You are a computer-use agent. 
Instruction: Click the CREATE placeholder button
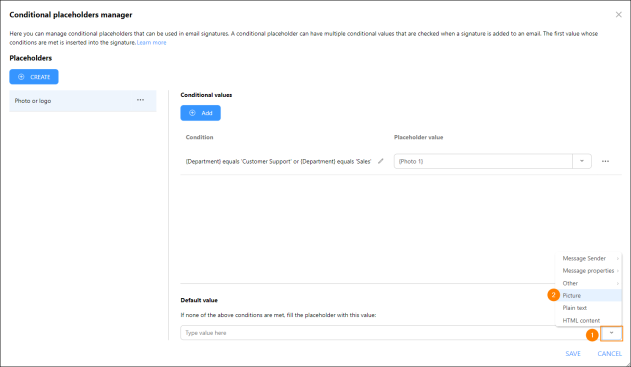pyautogui.click(x=34, y=77)
